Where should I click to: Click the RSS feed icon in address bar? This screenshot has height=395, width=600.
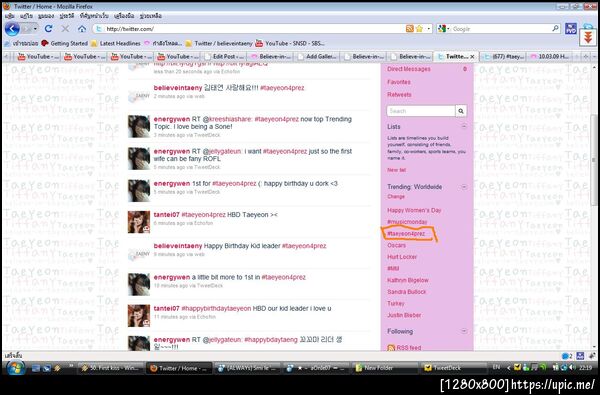pyautogui.click(x=409, y=29)
